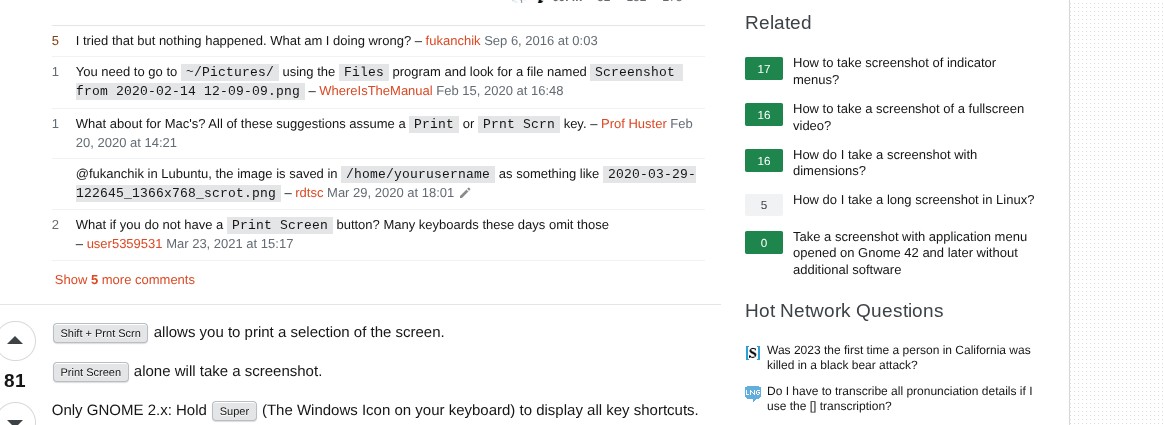Visit the Prof Huster profile link
The width and height of the screenshot is (1164, 425).
pyautogui.click(x=633, y=124)
